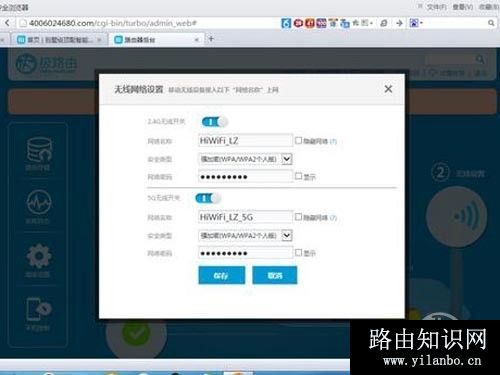Open the File(F) menu

436,7
